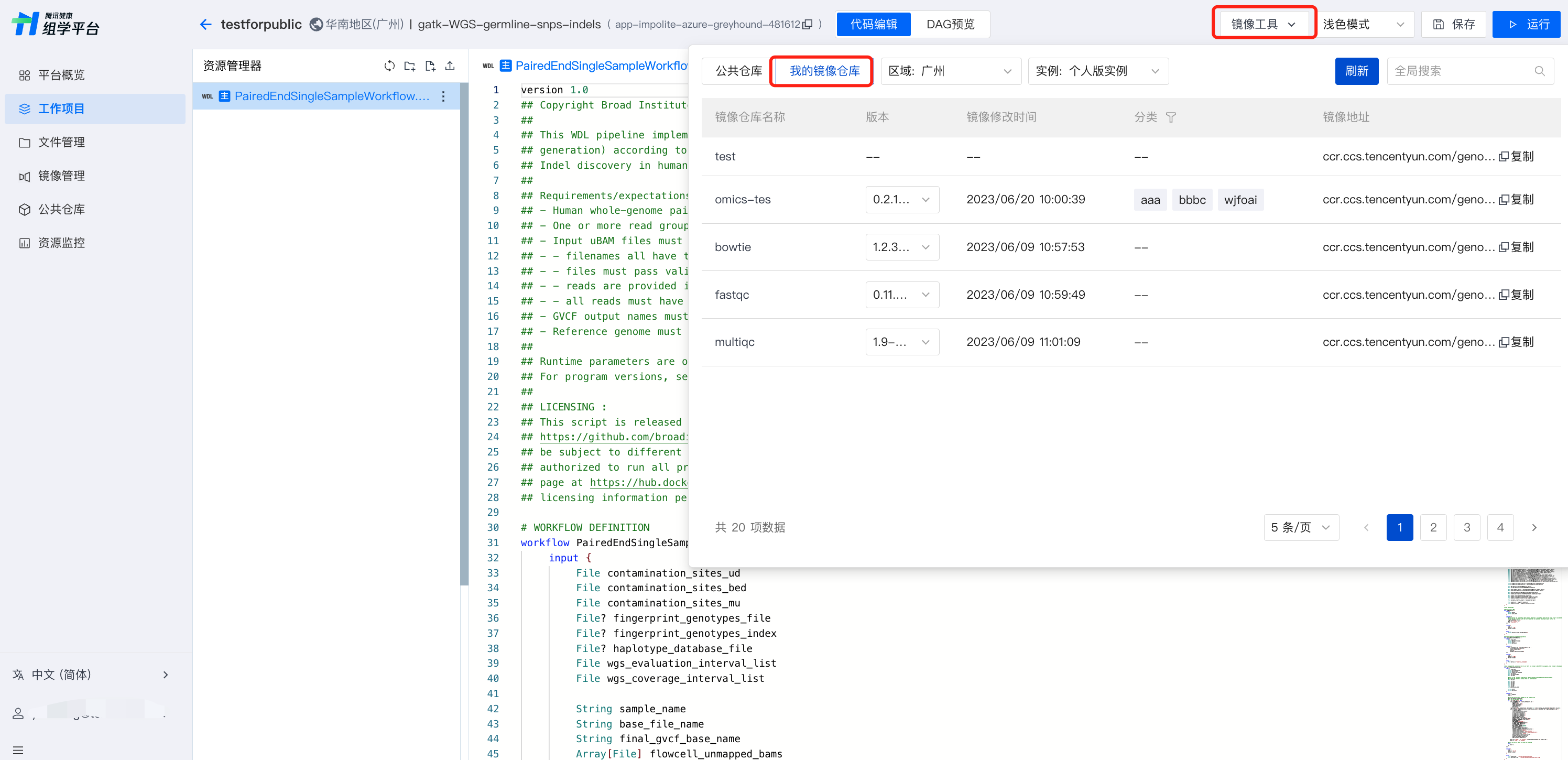Viewport: 1568px width, 760px height.
Task: Click the upload icon in resource manager
Action: [x=451, y=66]
